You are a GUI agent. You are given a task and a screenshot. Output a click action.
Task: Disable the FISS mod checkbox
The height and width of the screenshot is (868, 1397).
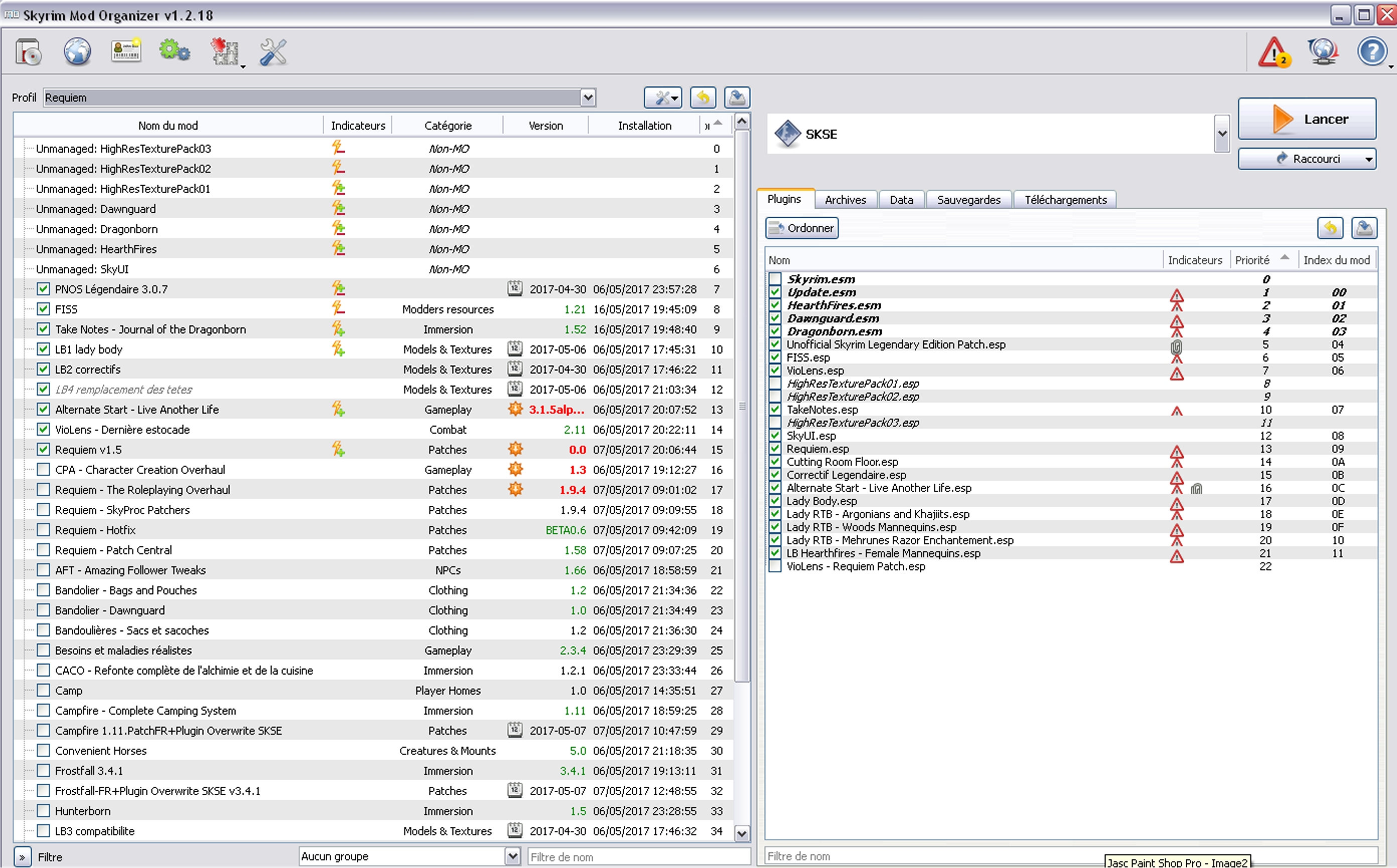[x=43, y=309]
